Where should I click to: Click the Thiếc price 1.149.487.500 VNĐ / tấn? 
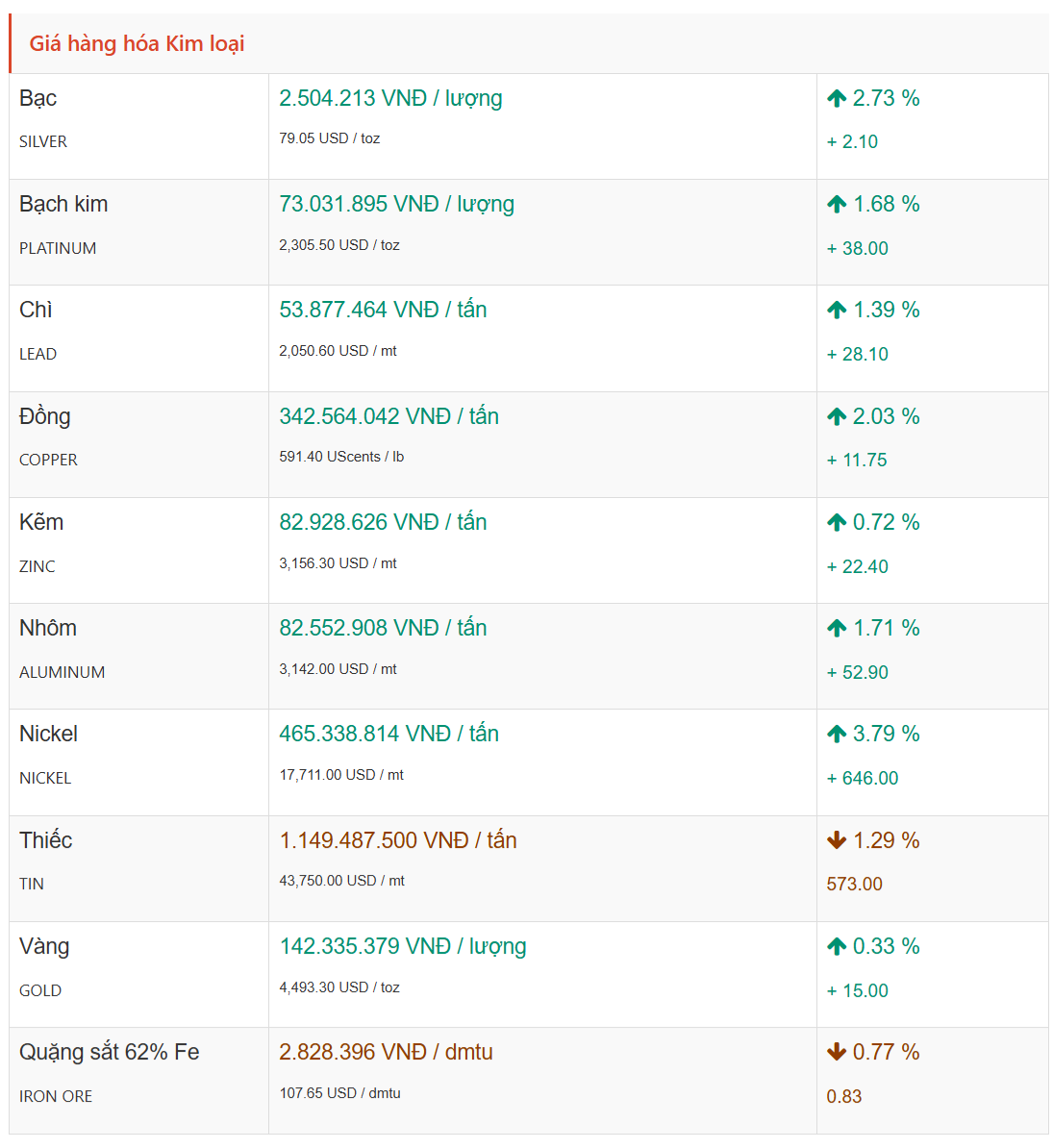[397, 840]
